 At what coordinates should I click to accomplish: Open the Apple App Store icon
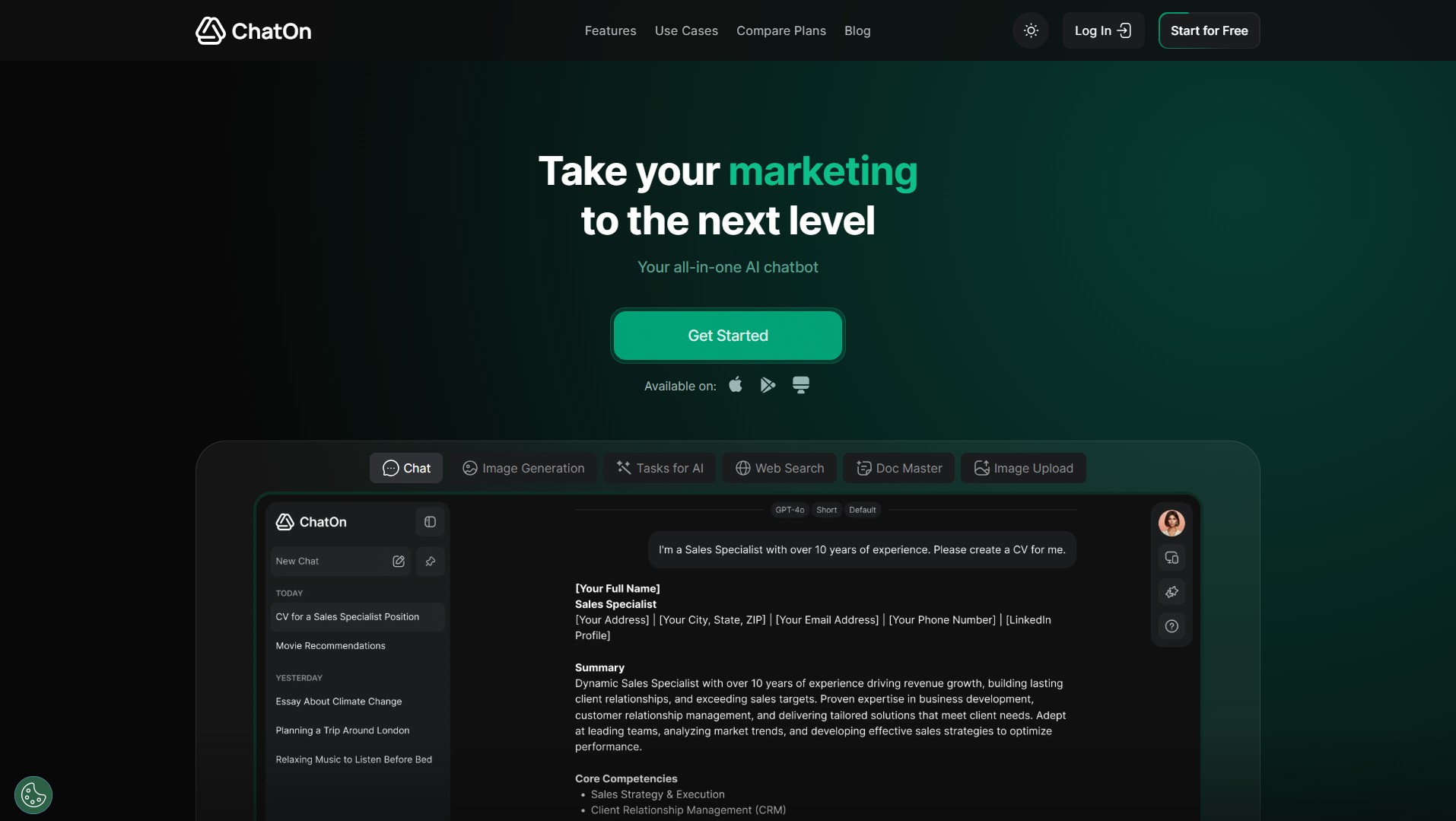(x=736, y=385)
